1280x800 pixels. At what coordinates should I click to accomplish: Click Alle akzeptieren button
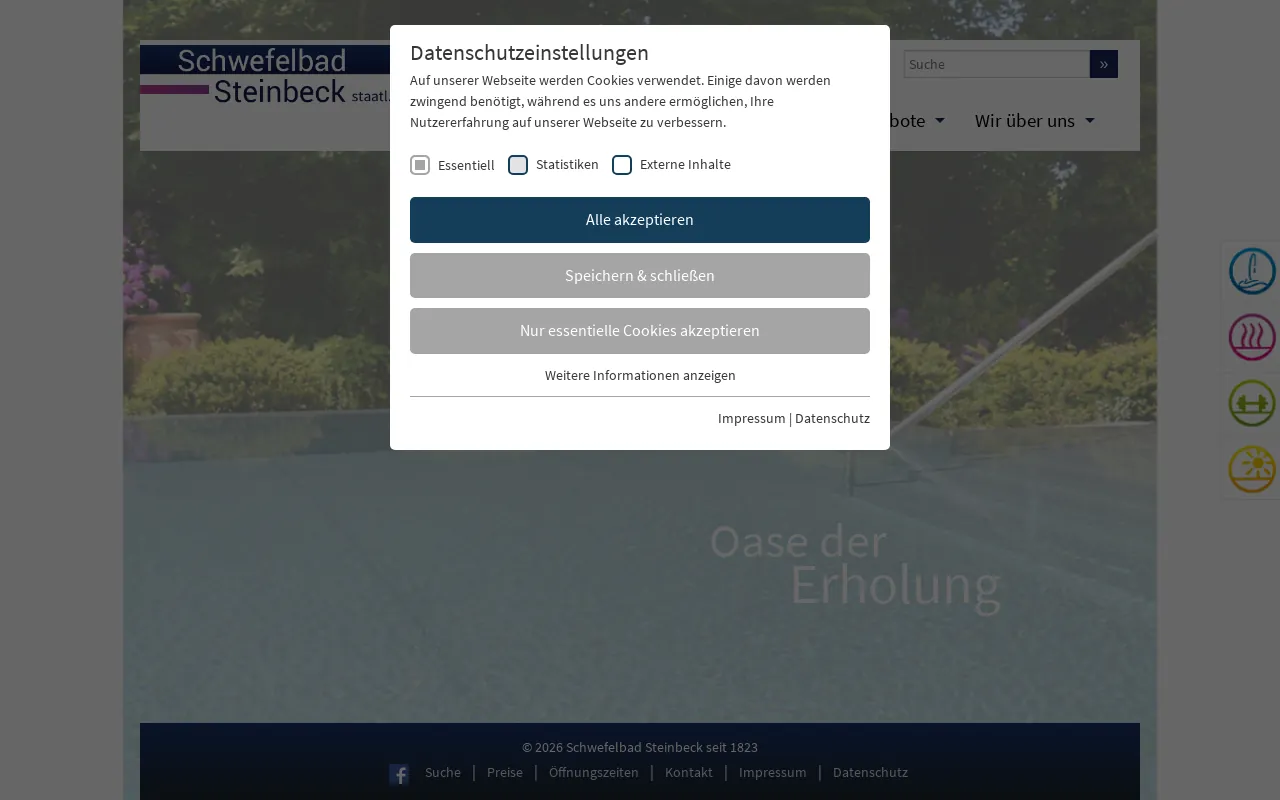point(640,220)
